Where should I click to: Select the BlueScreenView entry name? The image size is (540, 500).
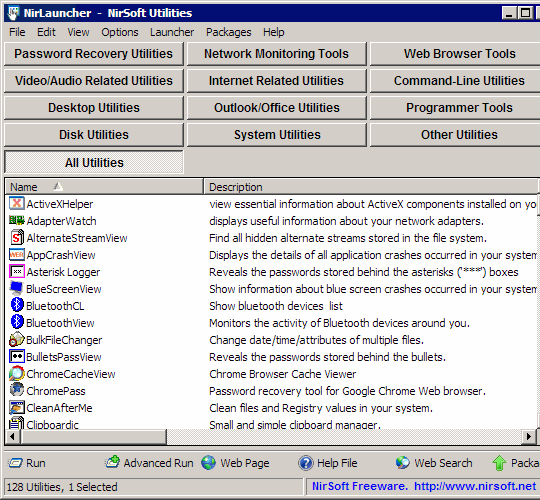tap(64, 289)
